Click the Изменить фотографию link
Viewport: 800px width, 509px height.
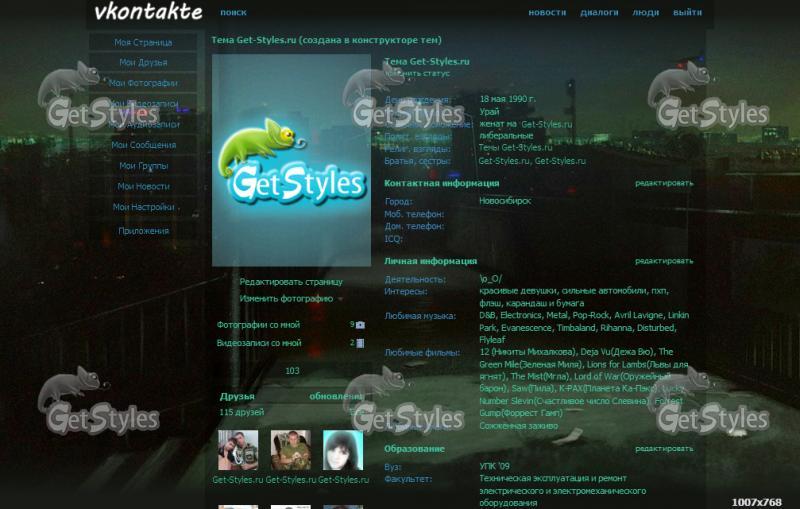(286, 299)
